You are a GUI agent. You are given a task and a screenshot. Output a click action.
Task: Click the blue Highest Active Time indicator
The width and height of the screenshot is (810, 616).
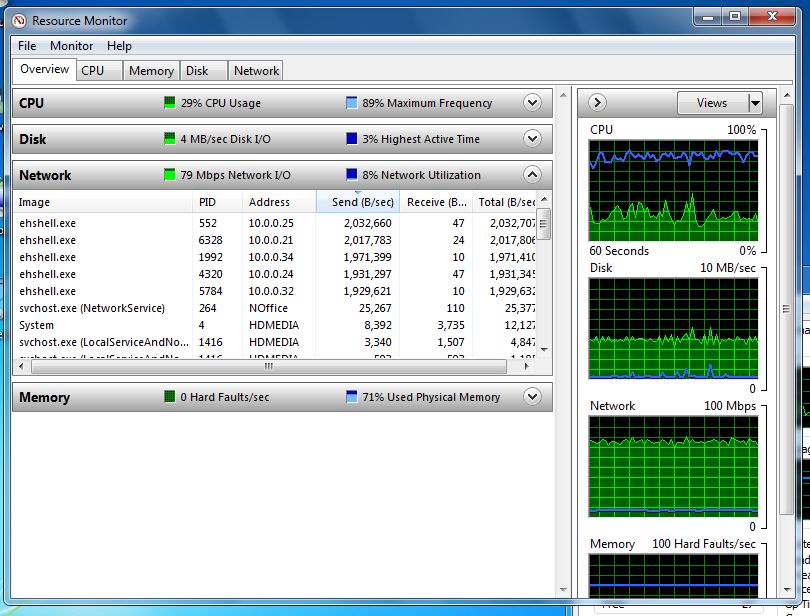click(x=351, y=139)
